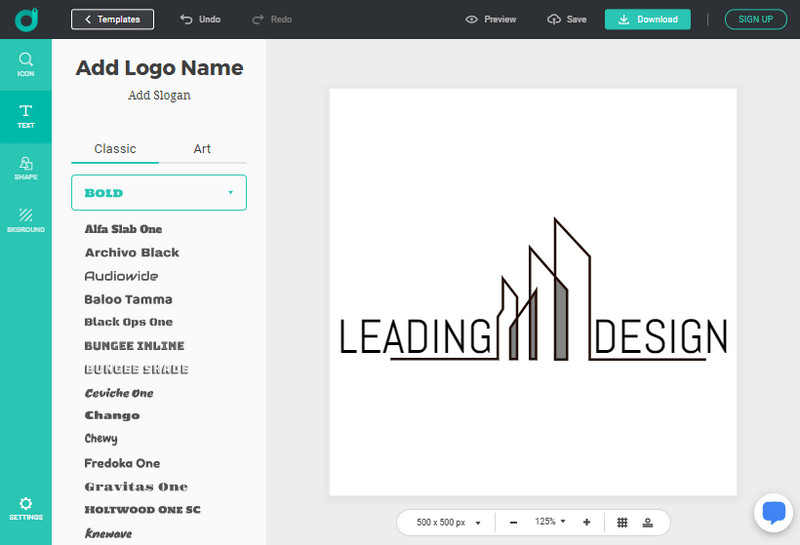Open Settings gear in sidebar
Image resolution: width=800 pixels, height=545 pixels.
(x=26, y=508)
